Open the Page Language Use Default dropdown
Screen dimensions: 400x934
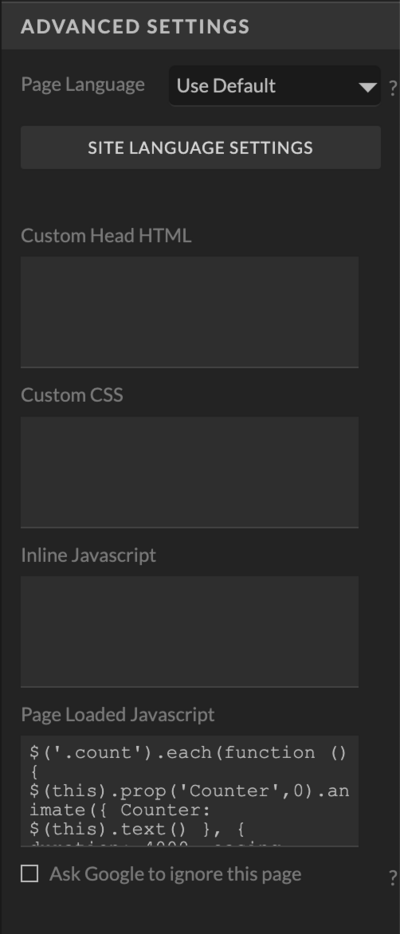[274, 86]
